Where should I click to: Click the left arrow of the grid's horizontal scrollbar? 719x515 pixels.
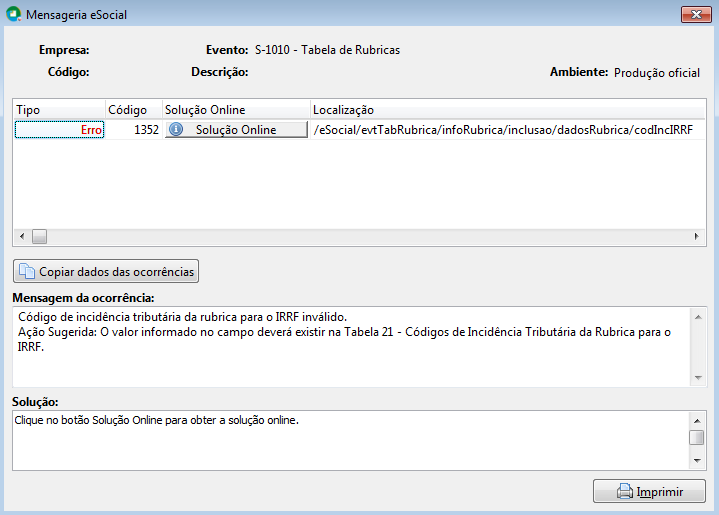click(x=22, y=237)
